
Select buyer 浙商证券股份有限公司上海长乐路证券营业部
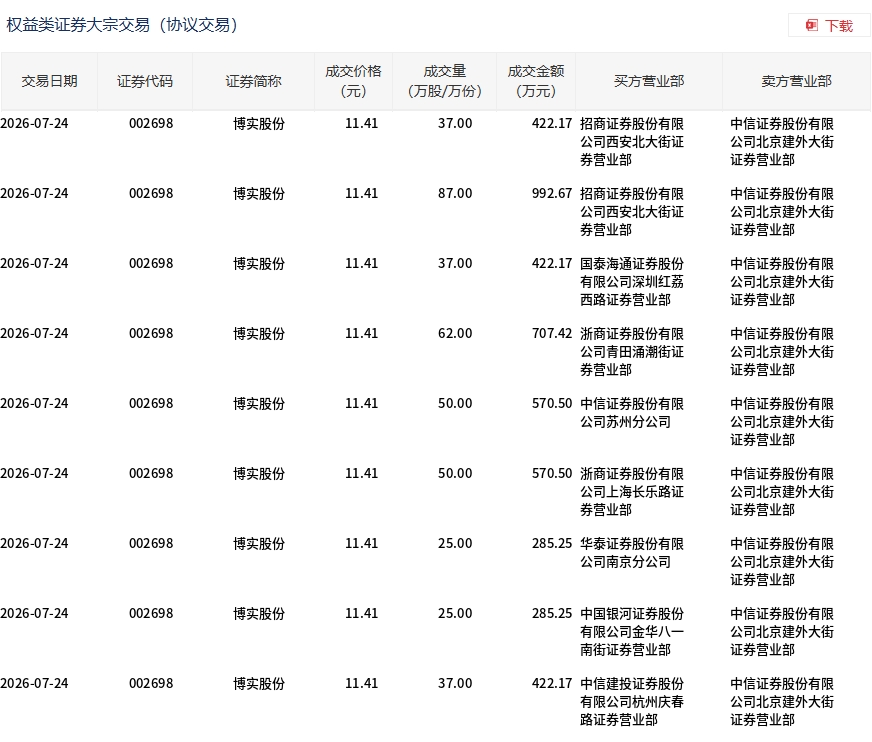point(632,492)
